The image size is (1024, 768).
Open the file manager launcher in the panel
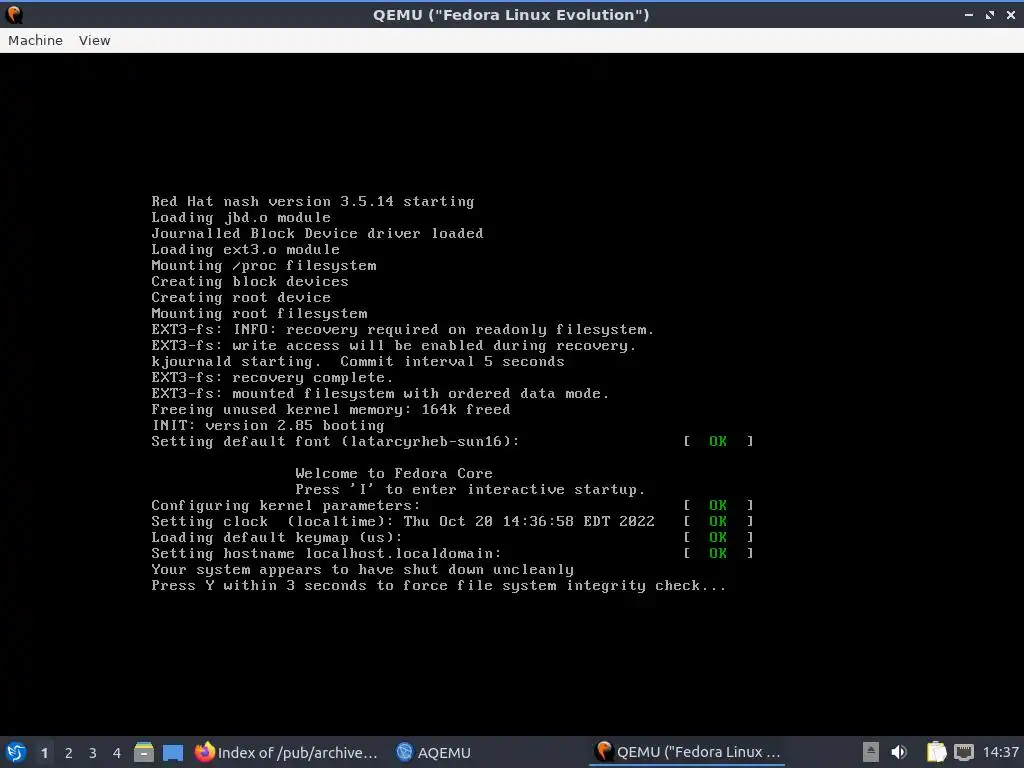pyautogui.click(x=144, y=752)
